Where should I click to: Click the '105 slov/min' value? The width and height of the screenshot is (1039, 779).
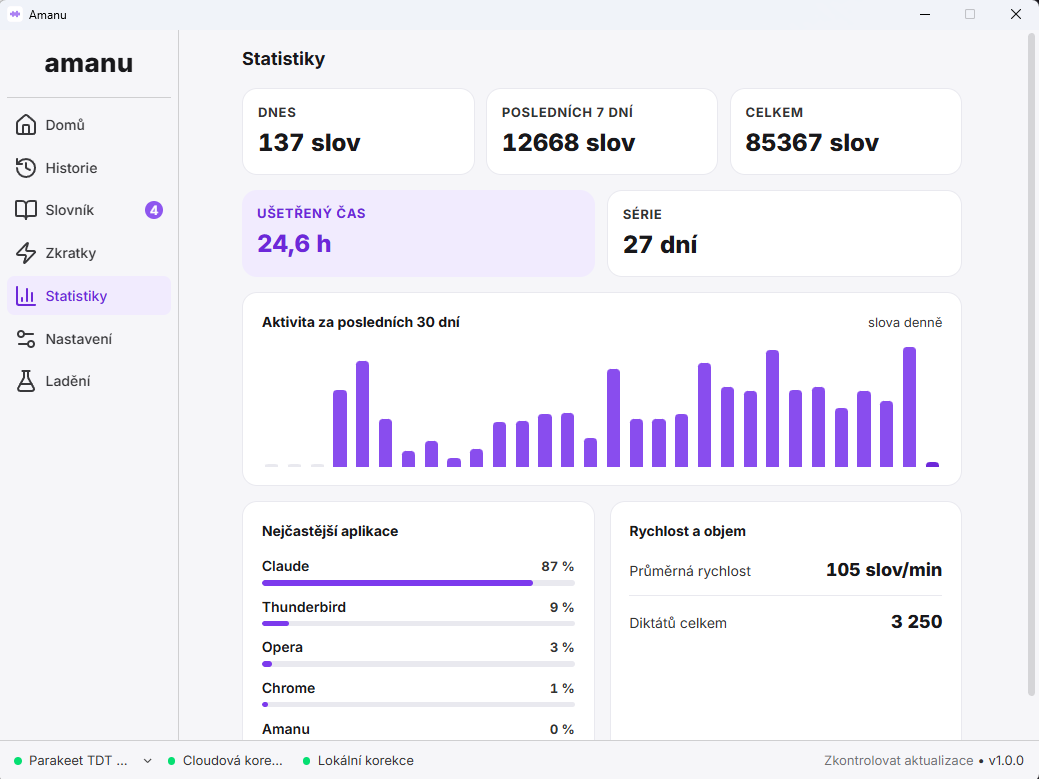pyautogui.click(x=884, y=570)
